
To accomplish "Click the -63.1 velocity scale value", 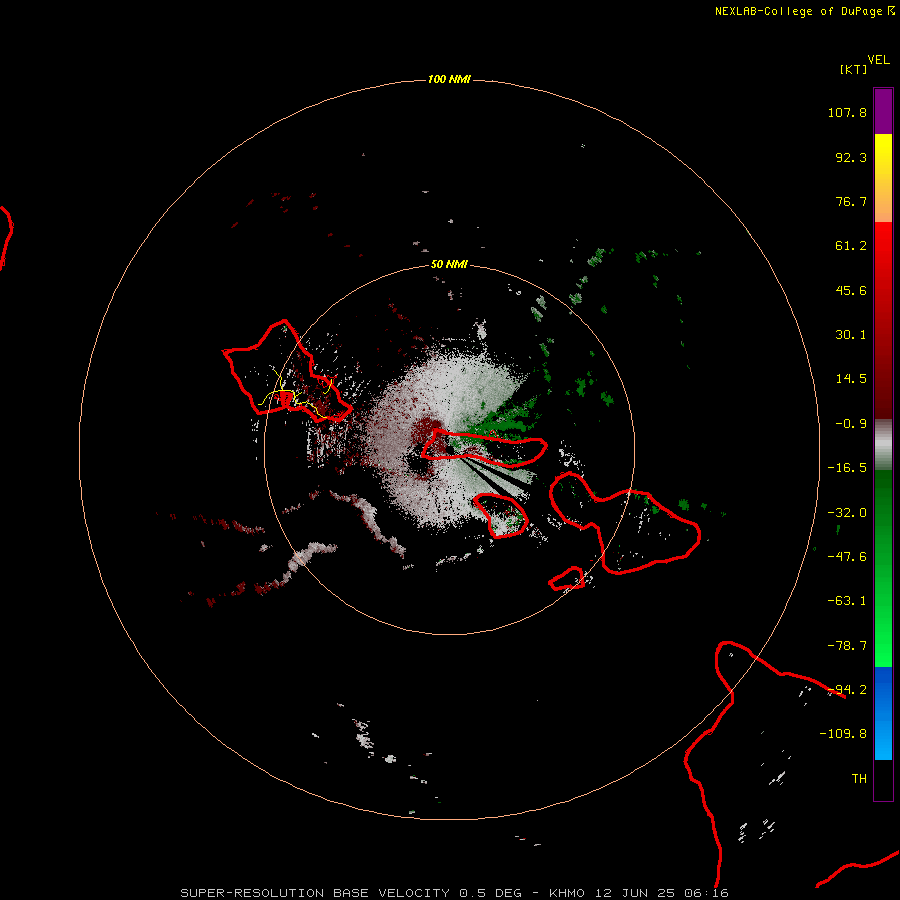I will pos(847,601).
